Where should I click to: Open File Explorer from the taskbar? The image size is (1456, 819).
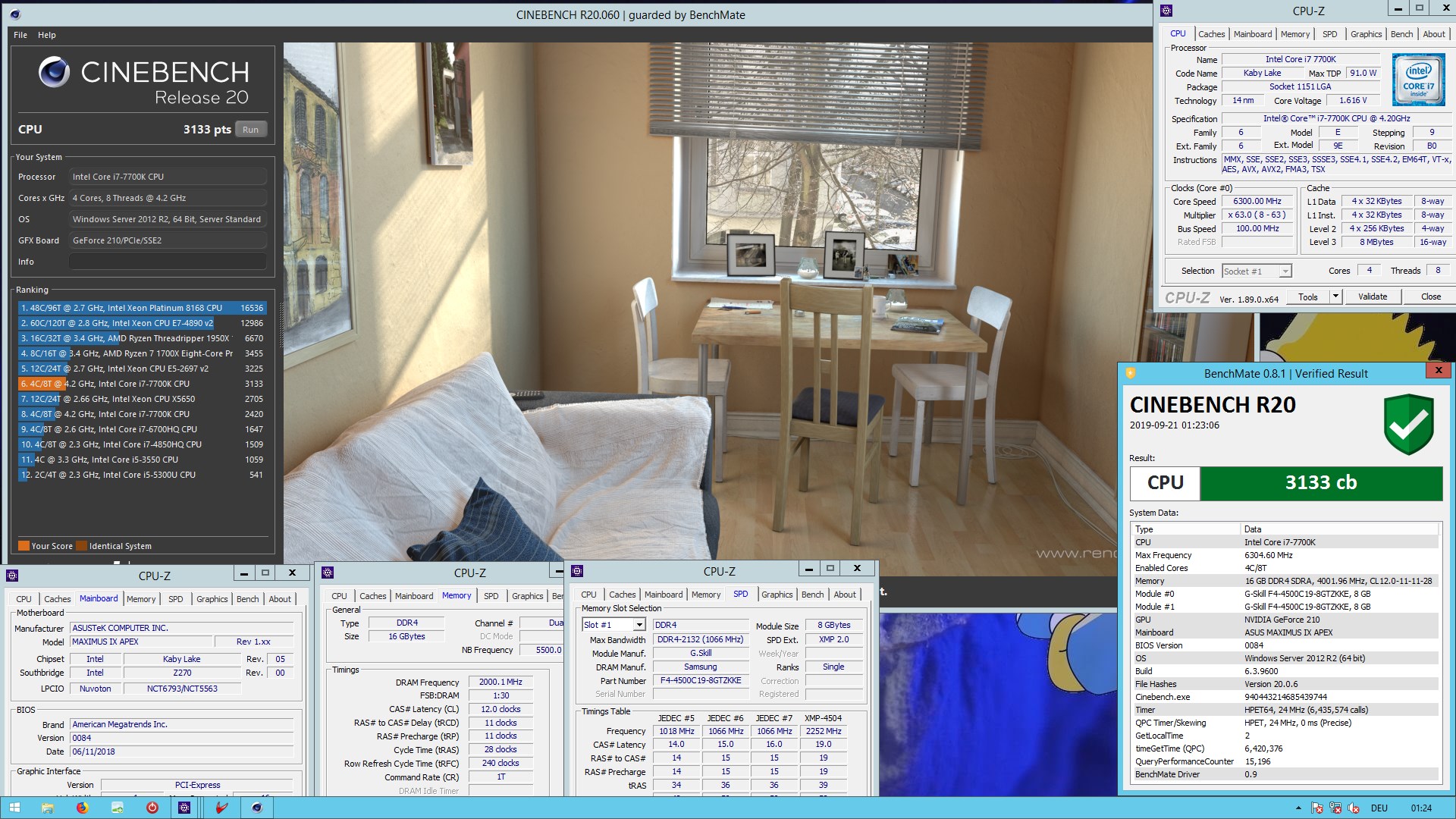click(47, 808)
